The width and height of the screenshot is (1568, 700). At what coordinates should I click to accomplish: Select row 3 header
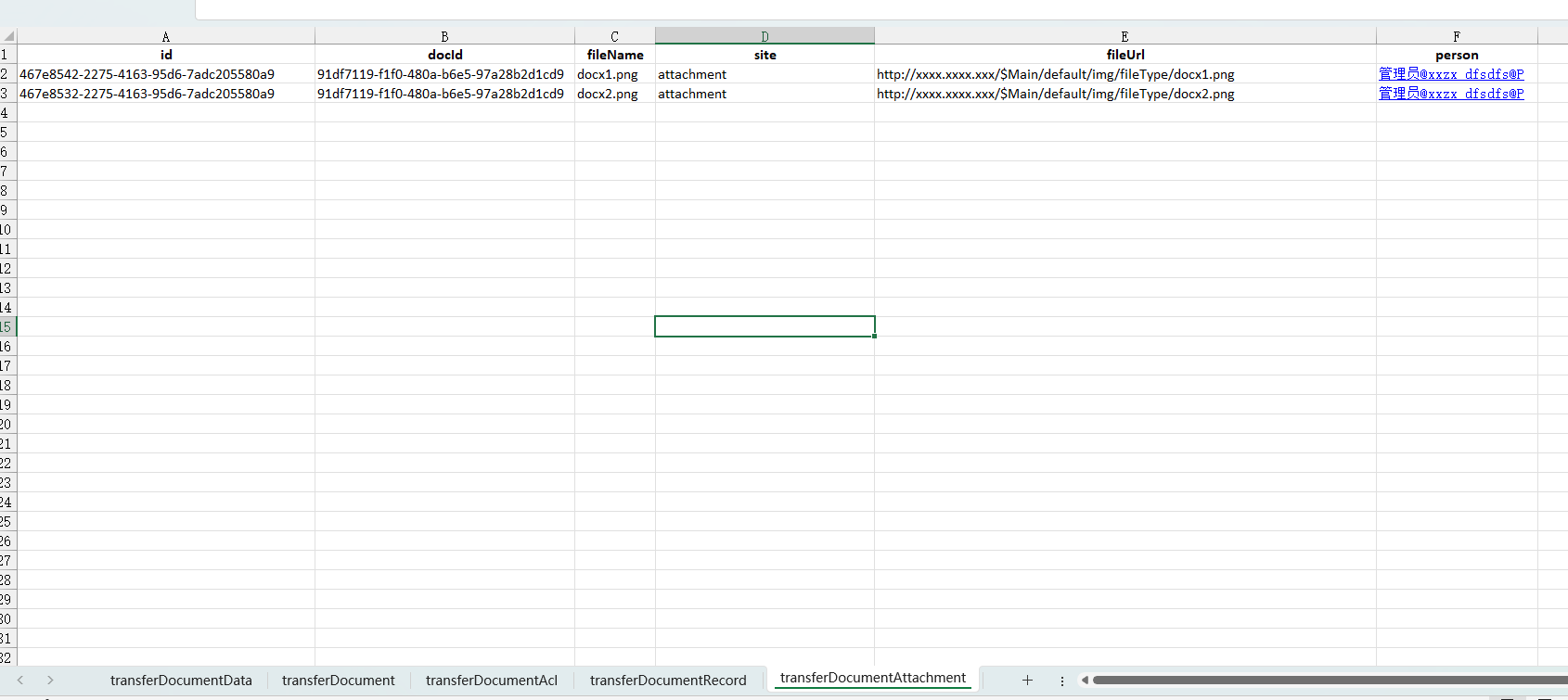(x=8, y=94)
